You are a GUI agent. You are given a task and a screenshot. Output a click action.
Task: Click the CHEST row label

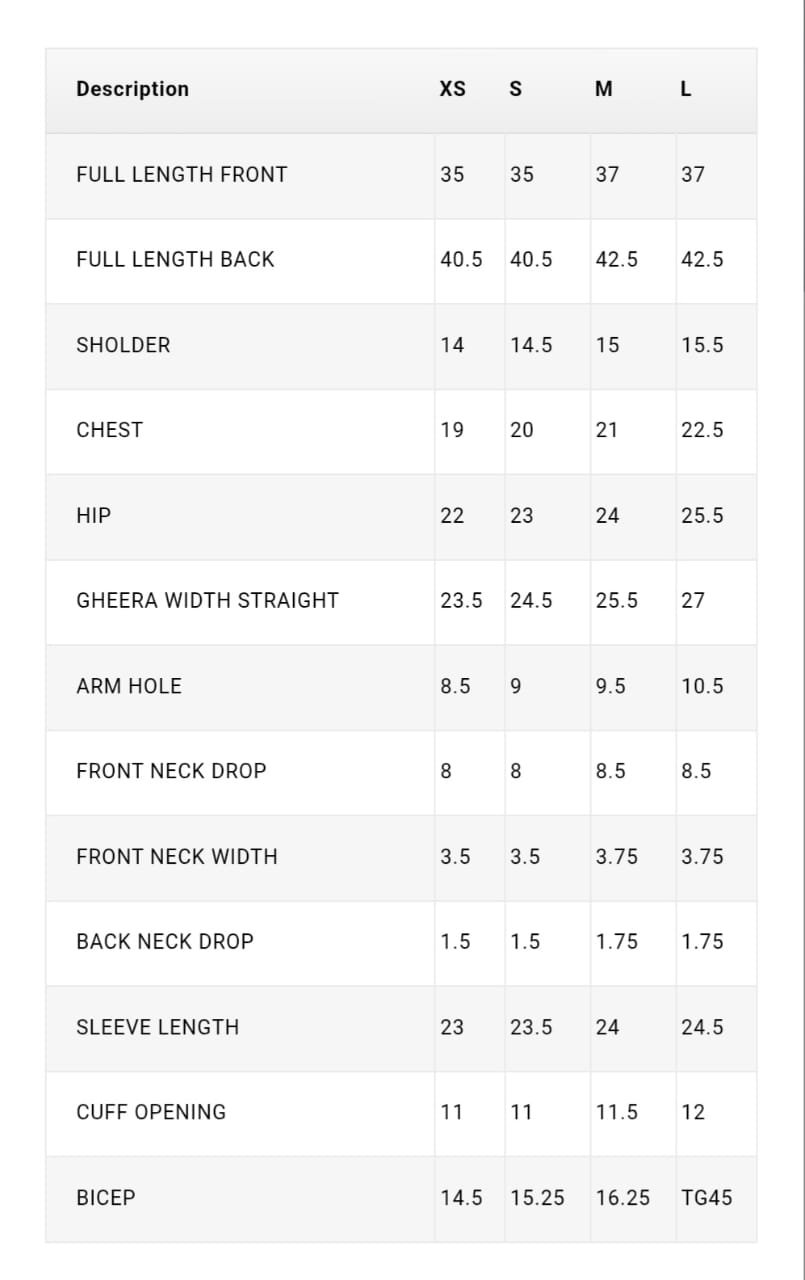click(x=110, y=430)
